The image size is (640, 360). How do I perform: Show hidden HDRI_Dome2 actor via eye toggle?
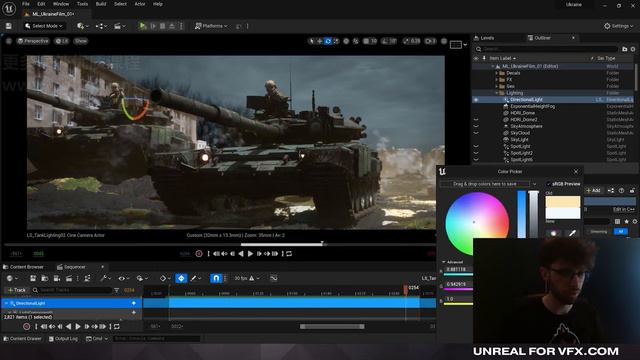tap(476, 120)
